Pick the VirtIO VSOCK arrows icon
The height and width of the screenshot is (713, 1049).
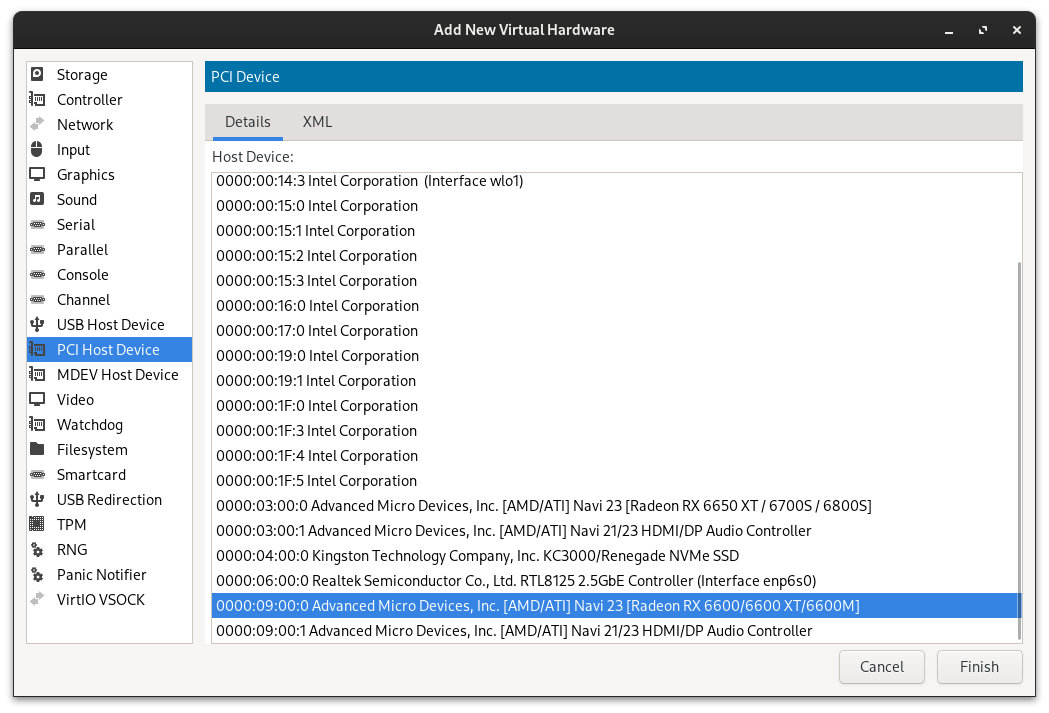37,600
